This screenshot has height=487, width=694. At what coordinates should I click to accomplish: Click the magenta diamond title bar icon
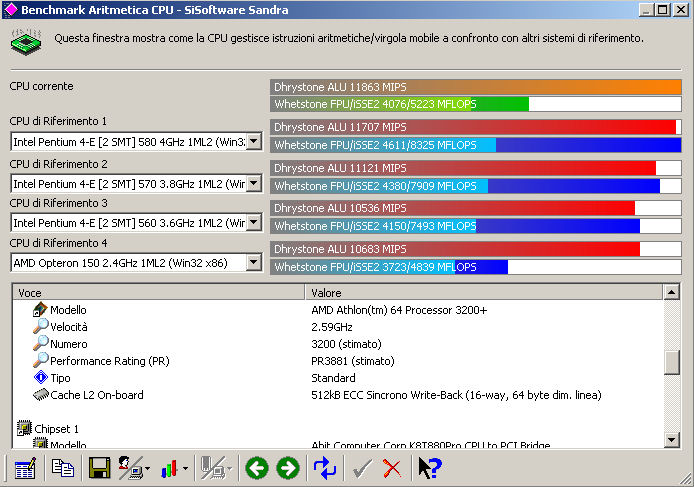point(10,10)
